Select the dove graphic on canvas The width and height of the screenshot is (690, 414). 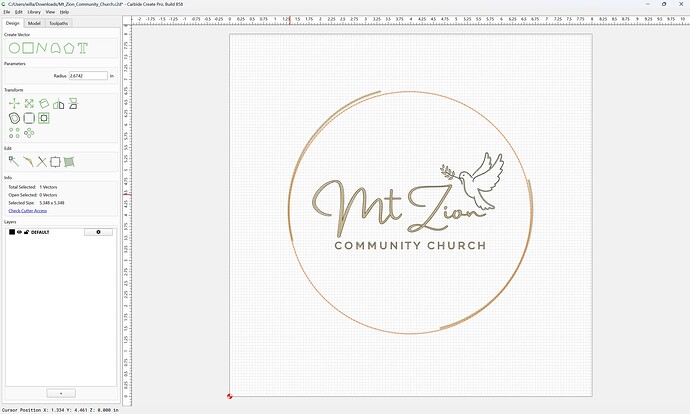click(474, 181)
